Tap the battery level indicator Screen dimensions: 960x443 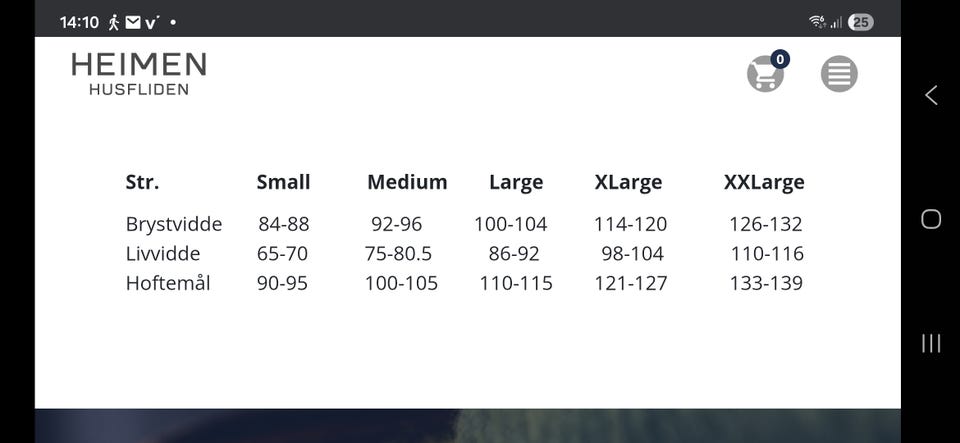(x=861, y=22)
